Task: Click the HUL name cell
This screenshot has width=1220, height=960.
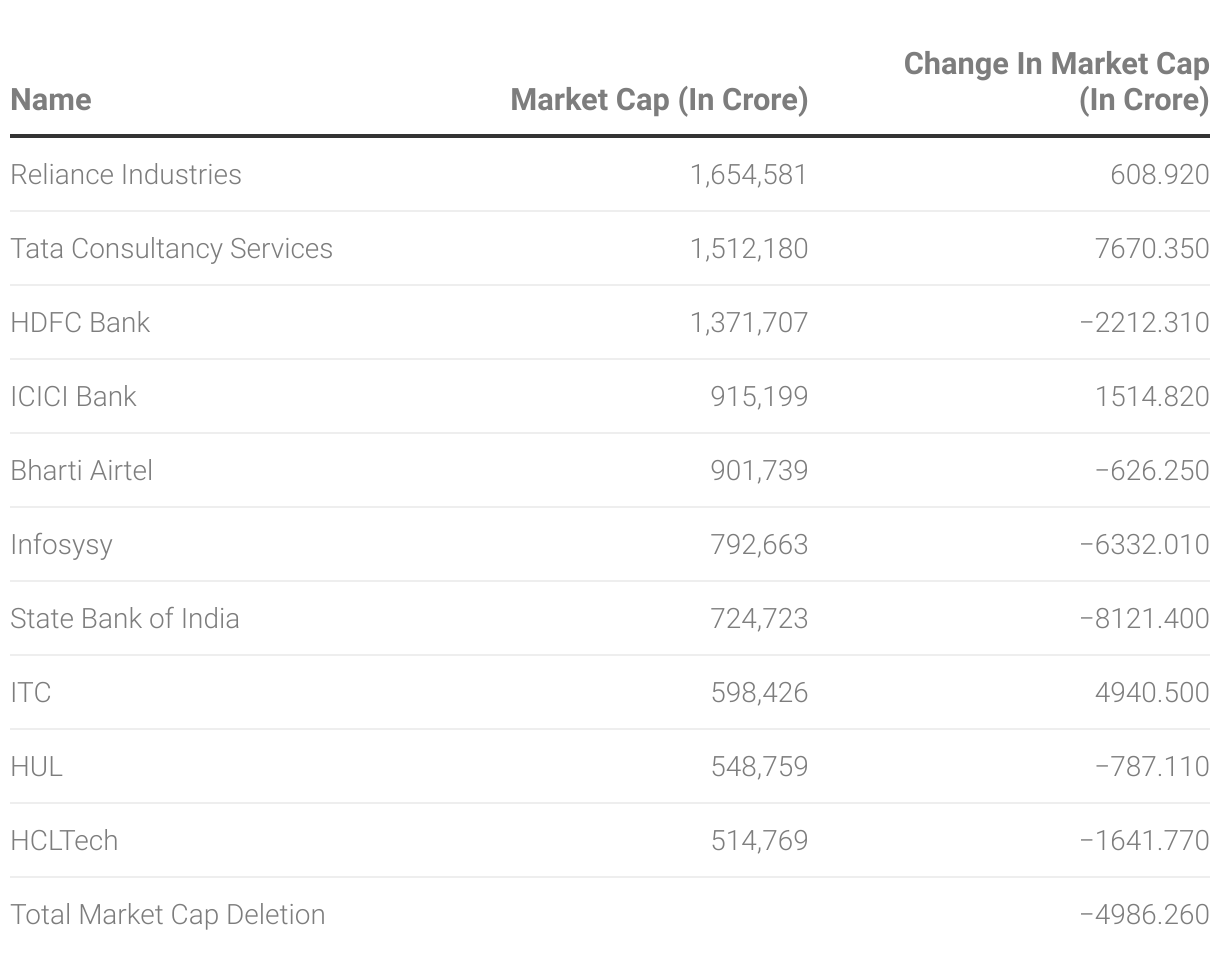Action: (x=37, y=766)
